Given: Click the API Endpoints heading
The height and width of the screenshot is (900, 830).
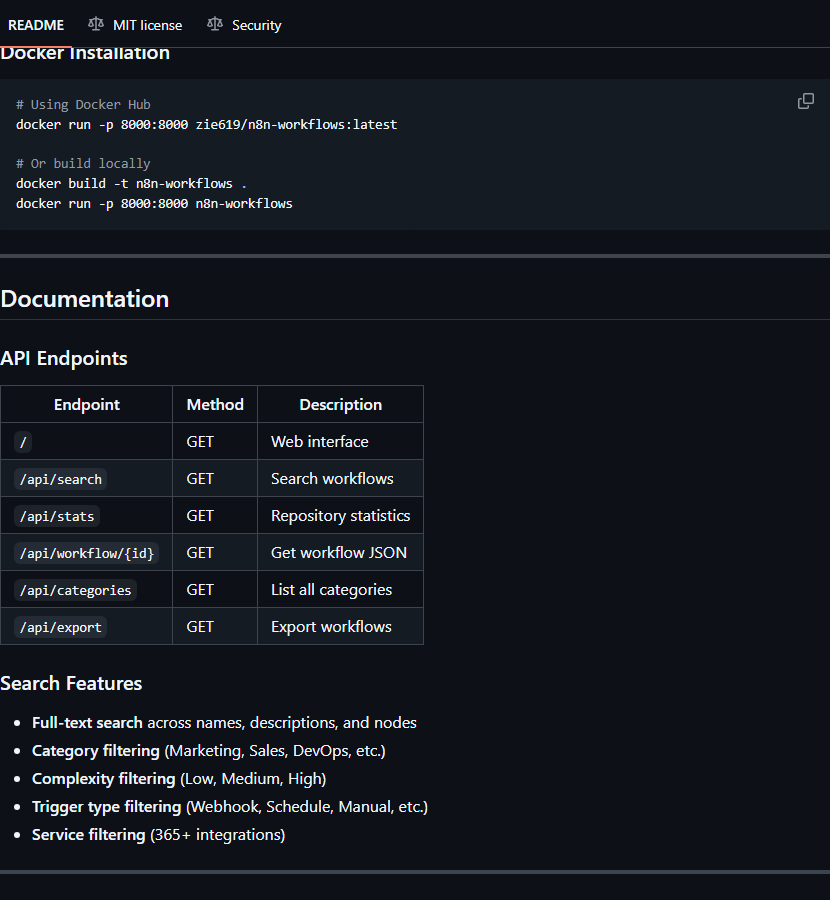Looking at the screenshot, I should (x=64, y=358).
